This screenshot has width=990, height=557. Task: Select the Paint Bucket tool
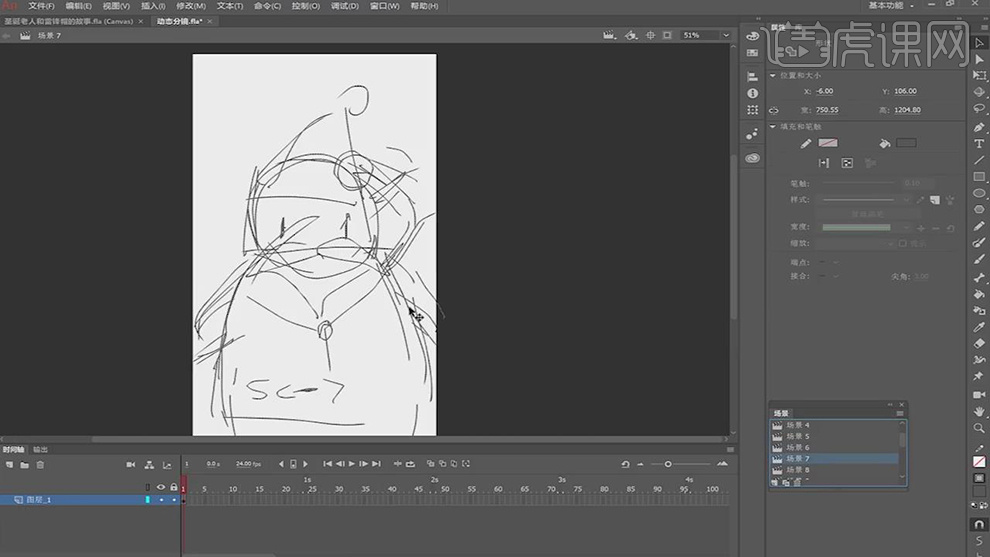(x=979, y=294)
